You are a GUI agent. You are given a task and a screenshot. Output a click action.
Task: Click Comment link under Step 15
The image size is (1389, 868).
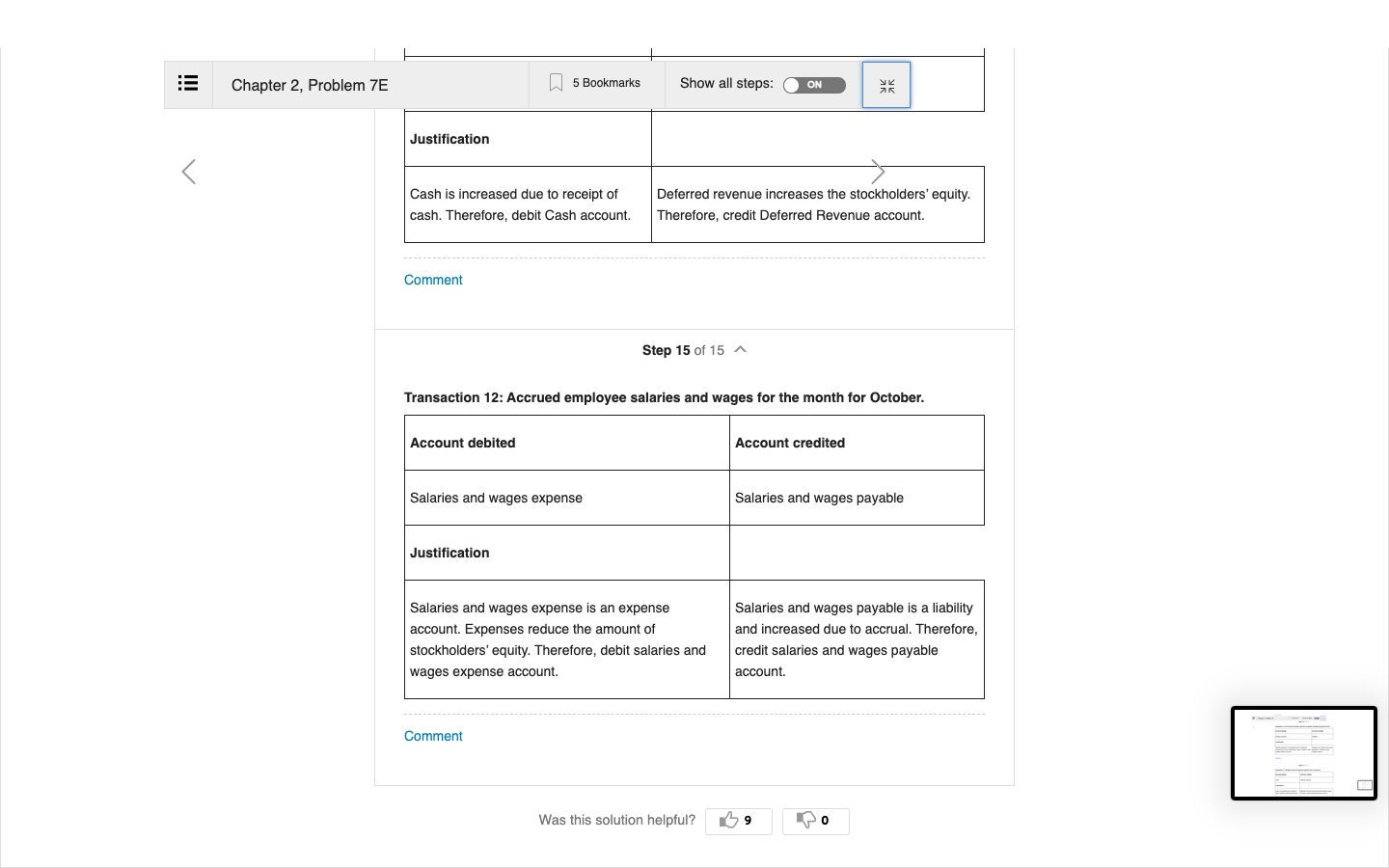pyautogui.click(x=433, y=736)
